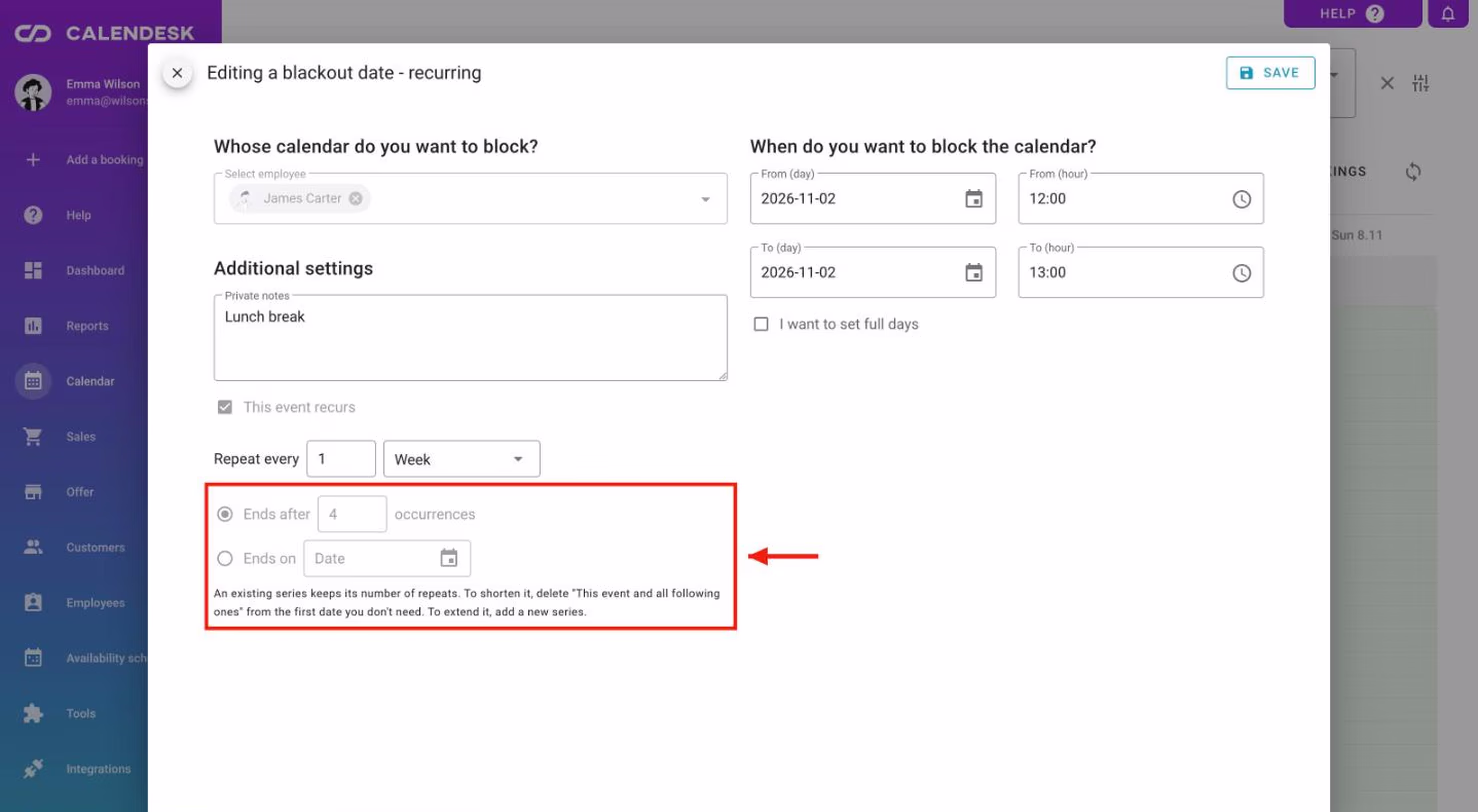
Task: Select the Ends after occurrences radio
Action: (x=225, y=514)
